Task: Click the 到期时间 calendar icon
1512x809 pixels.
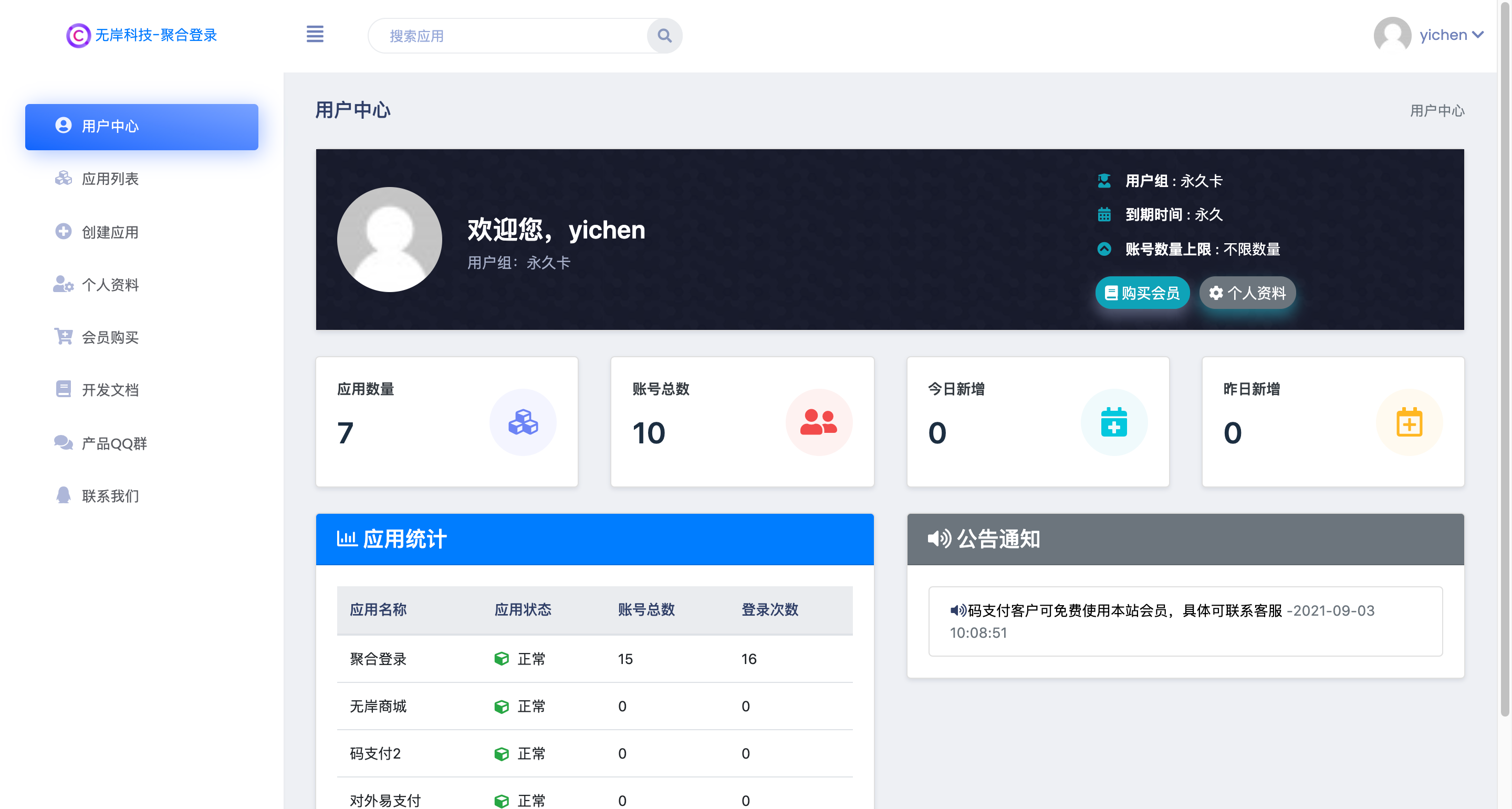Action: click(x=1104, y=214)
